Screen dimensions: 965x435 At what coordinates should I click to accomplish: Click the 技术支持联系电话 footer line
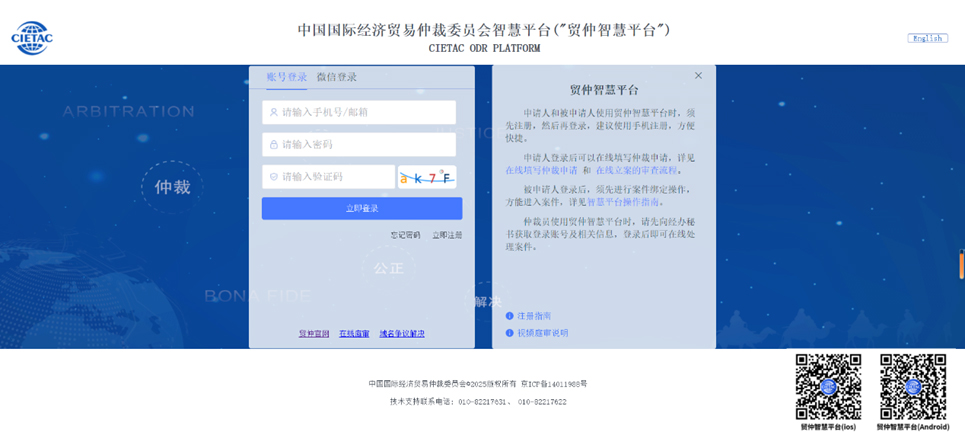click(478, 402)
